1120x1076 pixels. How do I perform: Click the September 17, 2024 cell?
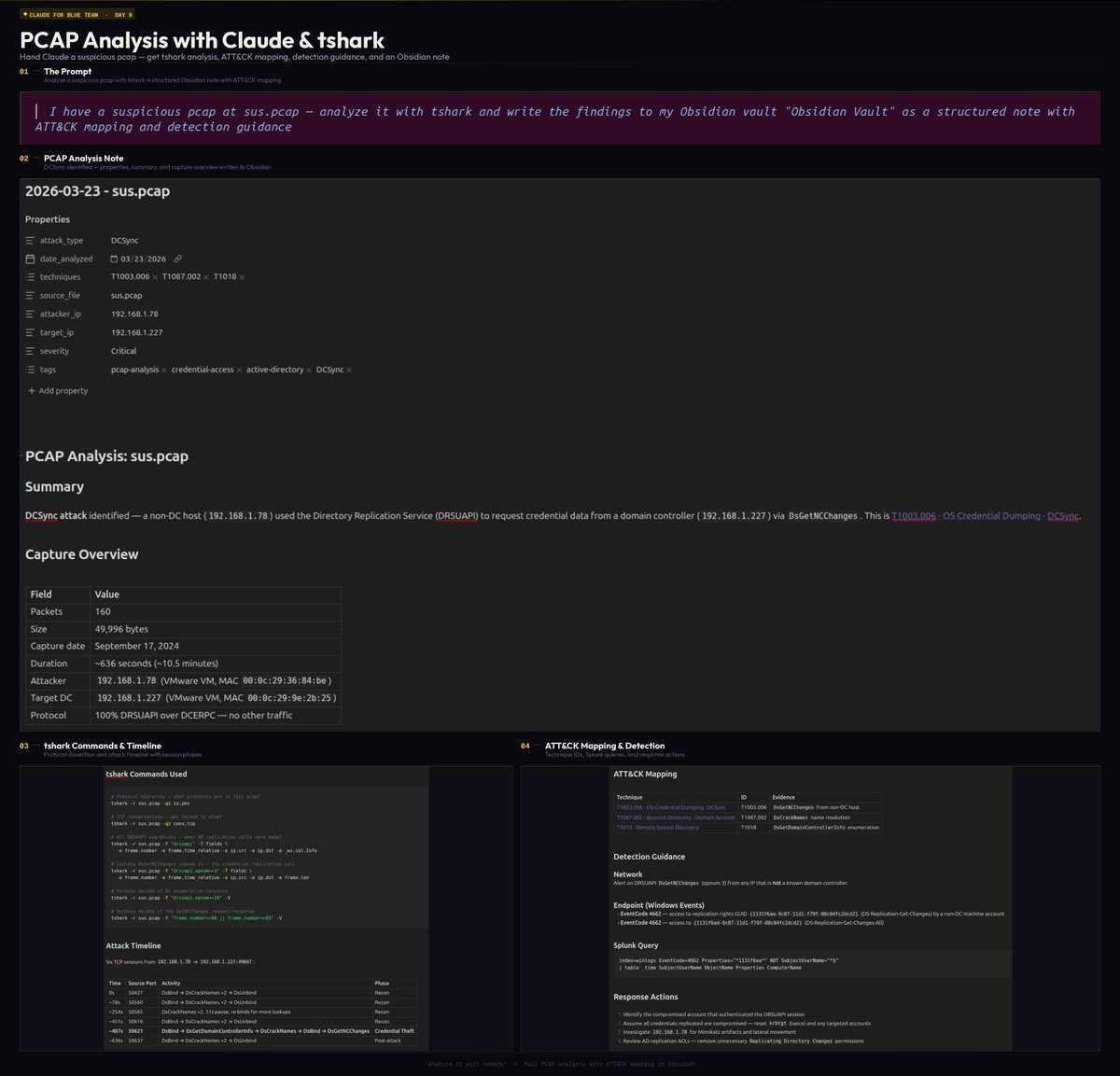click(216, 646)
